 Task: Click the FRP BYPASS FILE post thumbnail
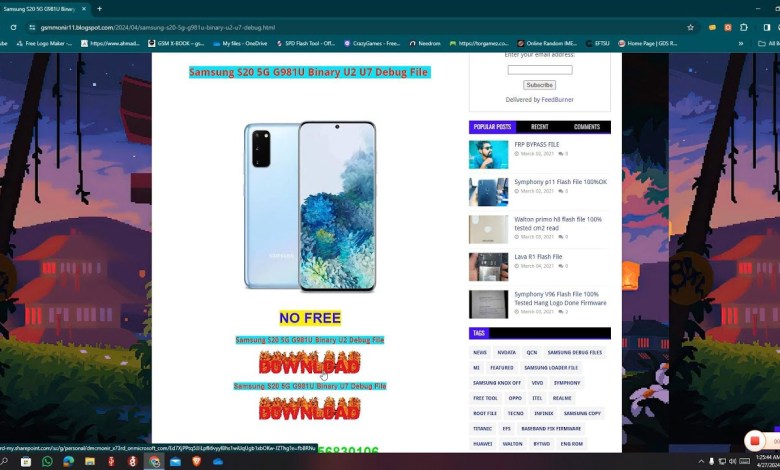click(x=488, y=155)
